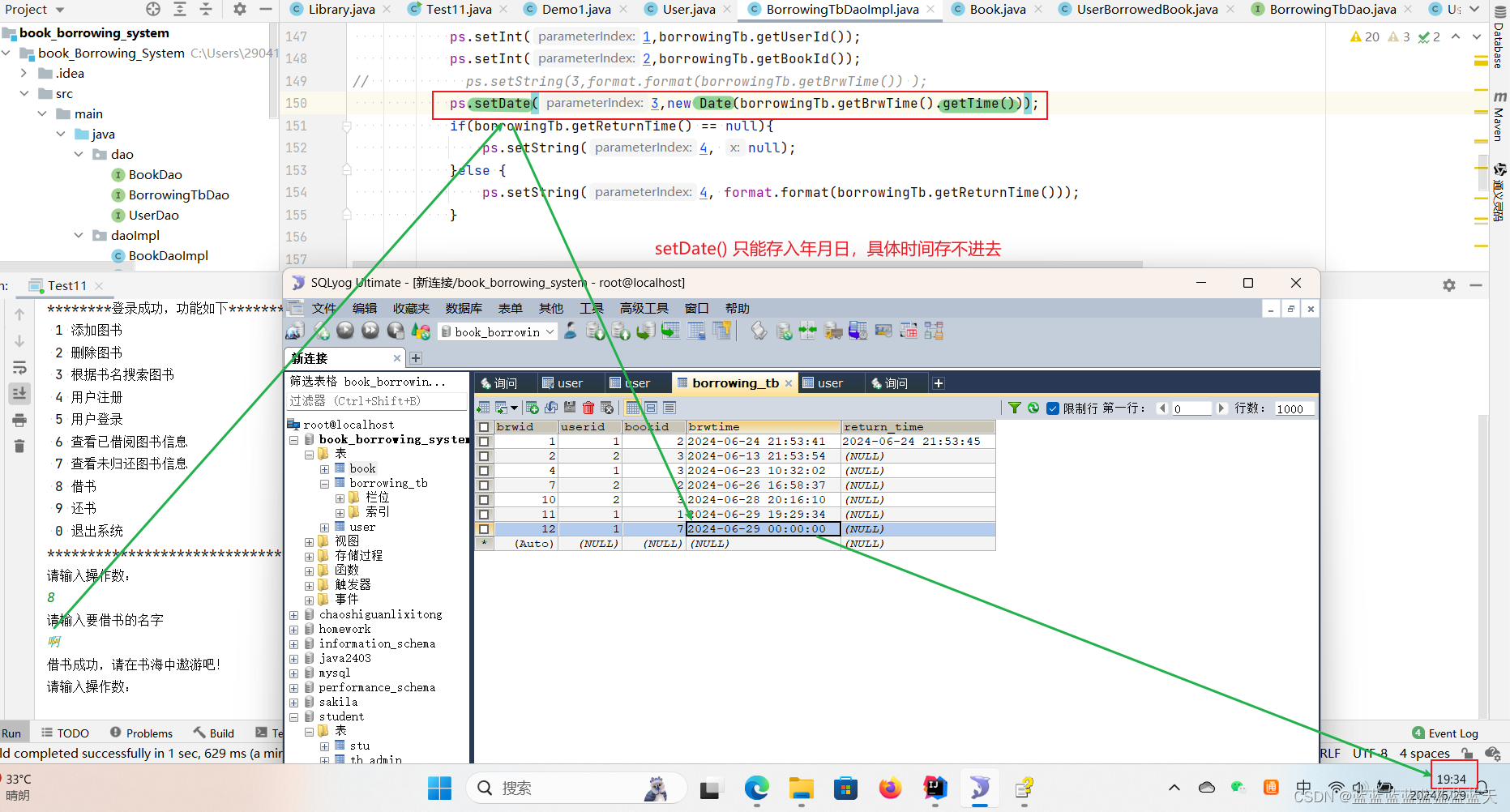Check the row checkbox for brwid 2
The image size is (1510, 812).
click(x=484, y=456)
